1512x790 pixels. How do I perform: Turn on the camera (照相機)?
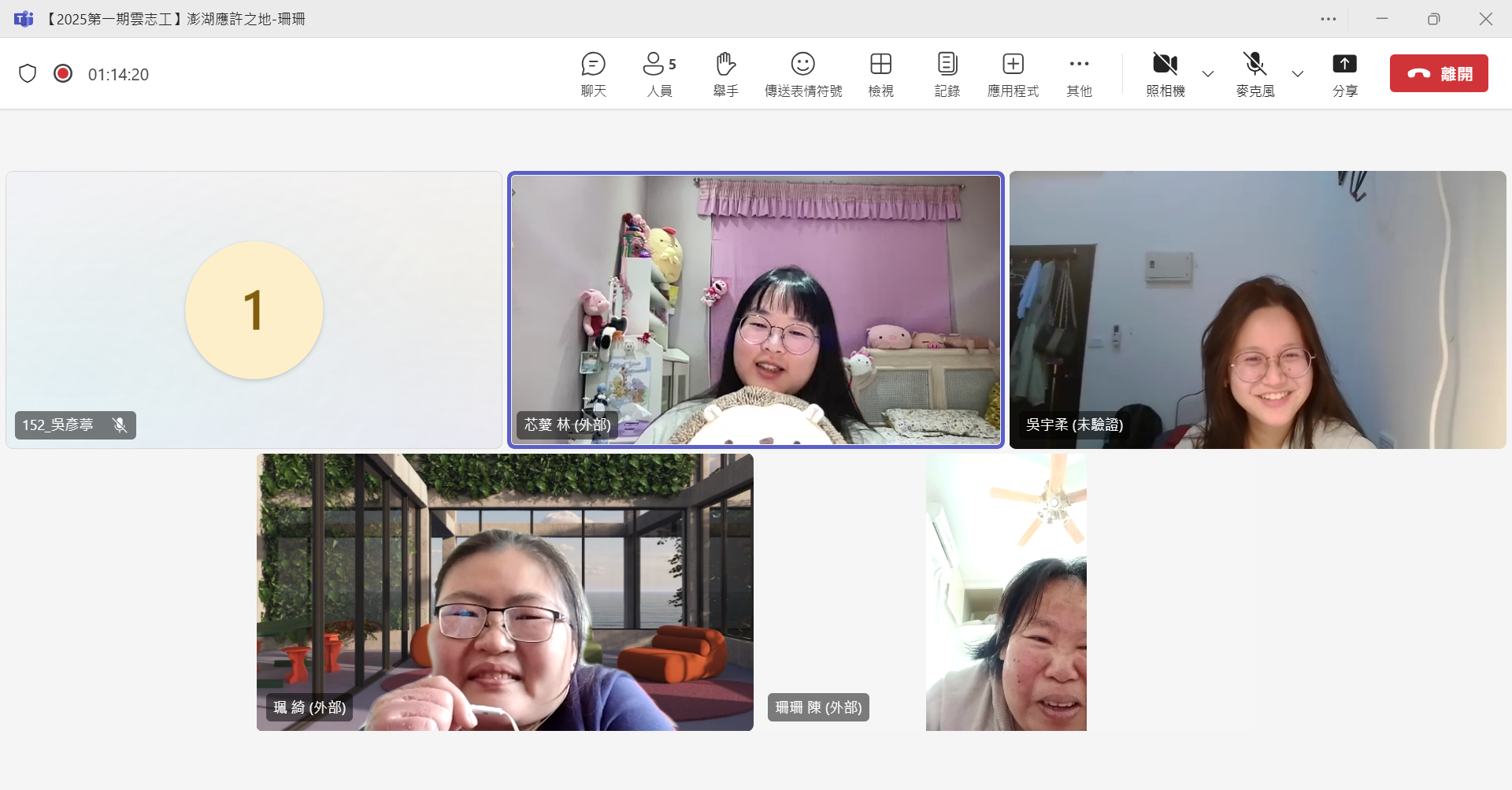pyautogui.click(x=1165, y=73)
